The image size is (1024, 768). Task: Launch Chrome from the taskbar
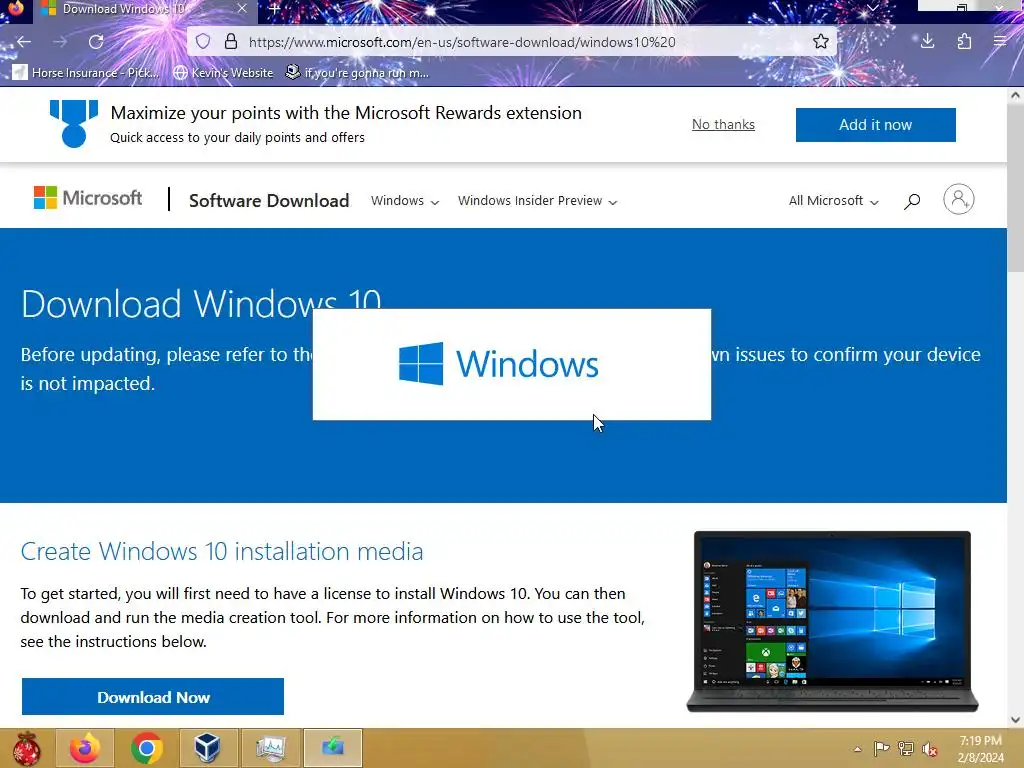146,748
